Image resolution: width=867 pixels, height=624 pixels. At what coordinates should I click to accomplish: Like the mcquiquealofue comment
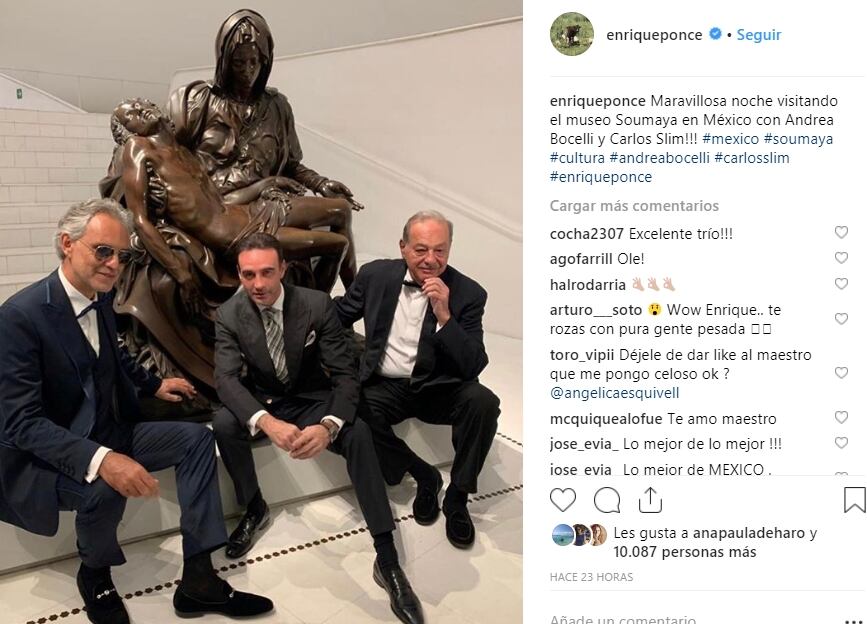point(841,417)
